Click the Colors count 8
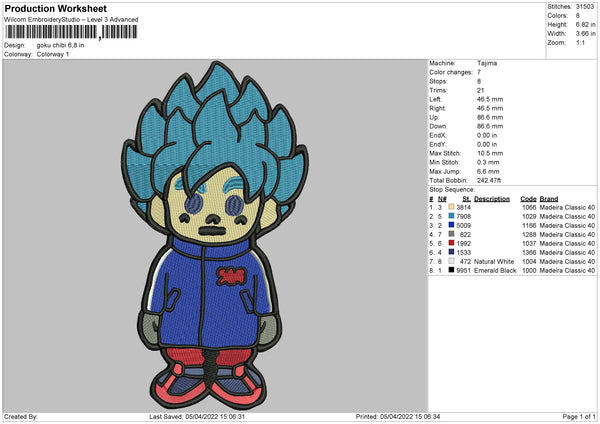The image size is (600, 424). (x=578, y=16)
